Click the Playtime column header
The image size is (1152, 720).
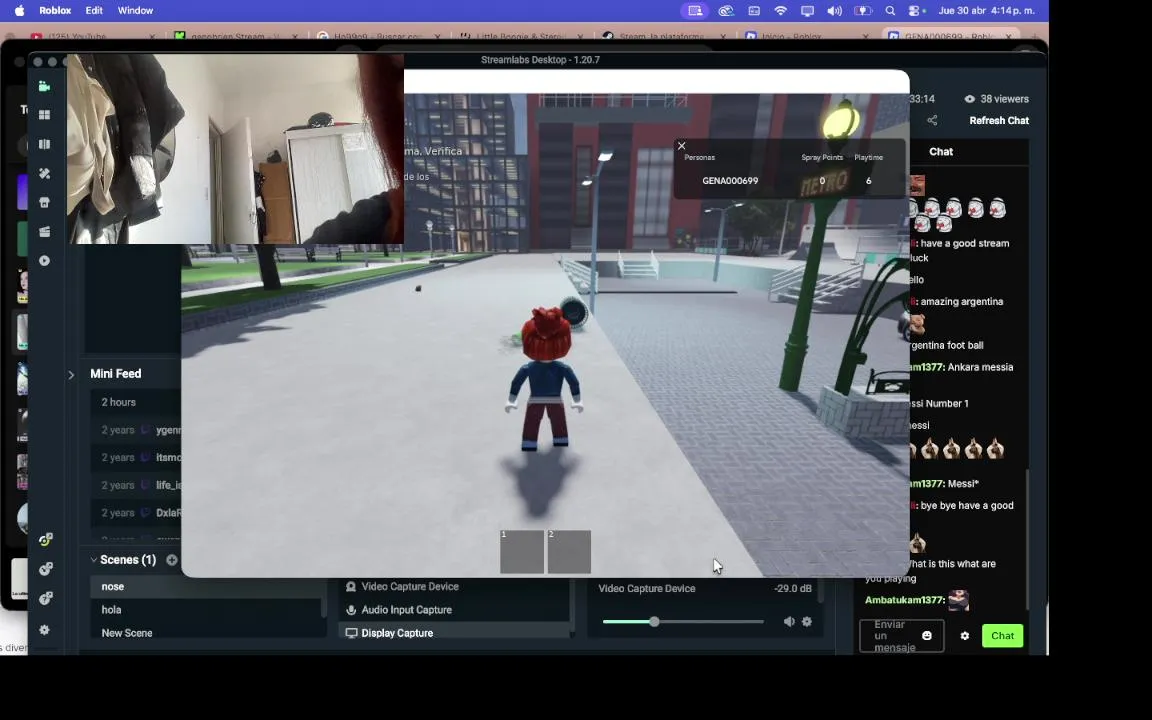point(868,157)
